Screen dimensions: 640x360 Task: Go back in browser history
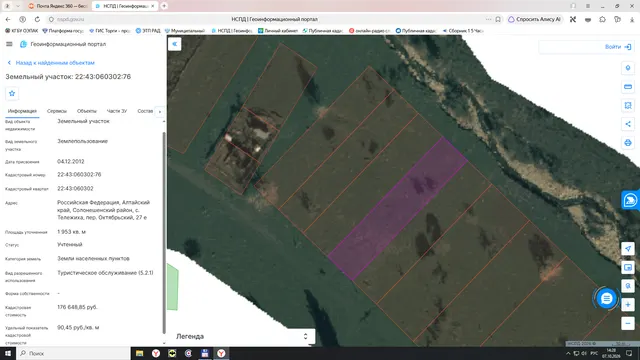coord(8,19)
